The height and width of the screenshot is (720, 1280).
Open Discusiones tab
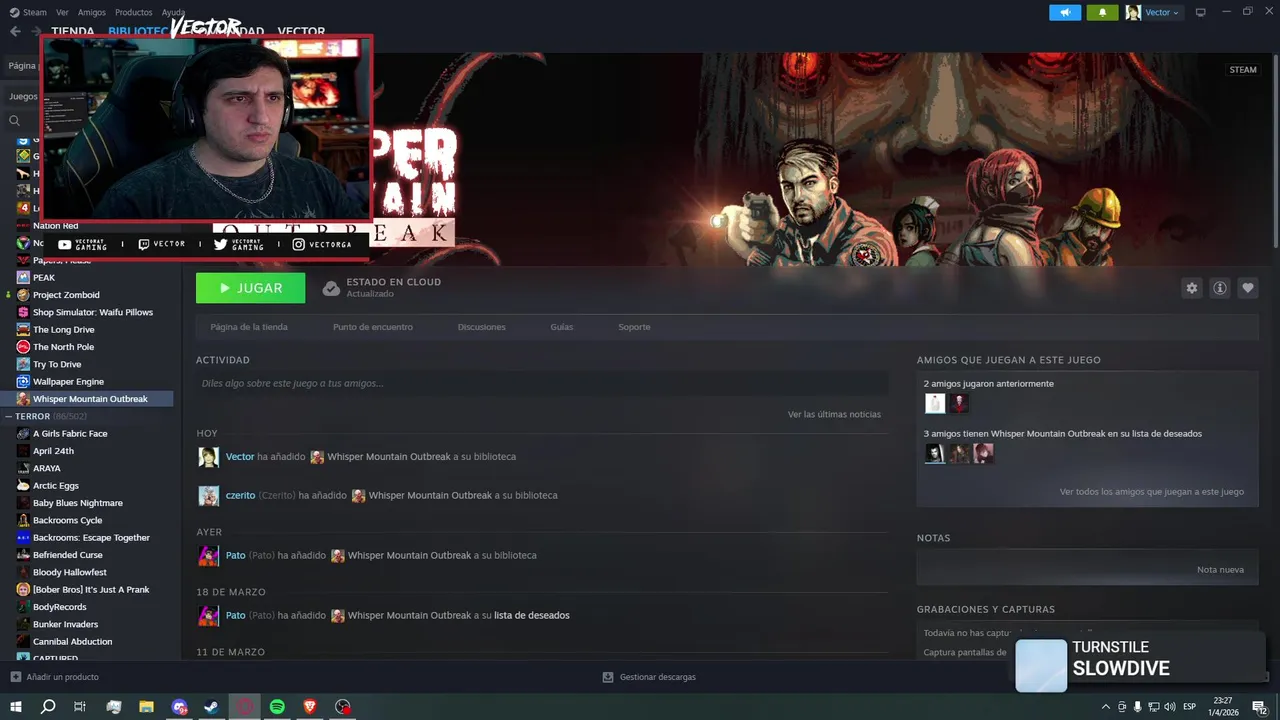(482, 327)
